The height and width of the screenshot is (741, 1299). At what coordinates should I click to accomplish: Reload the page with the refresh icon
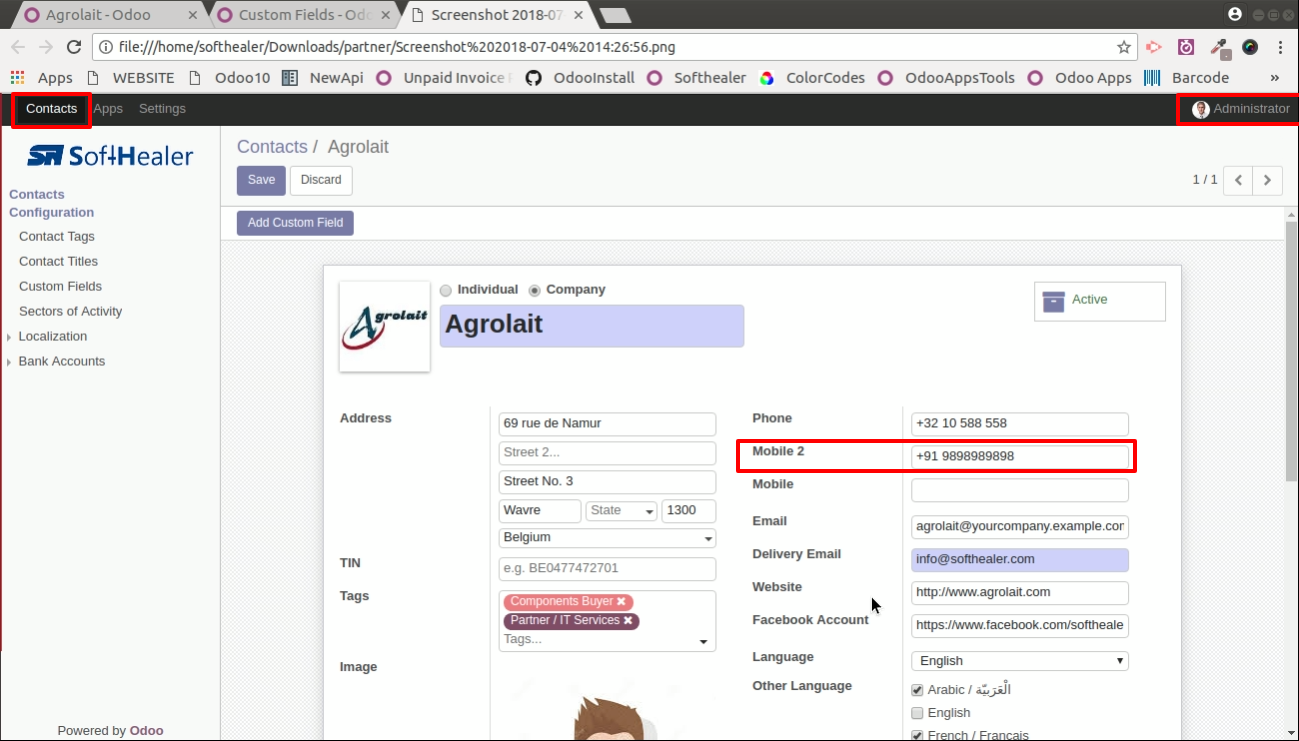click(x=73, y=47)
